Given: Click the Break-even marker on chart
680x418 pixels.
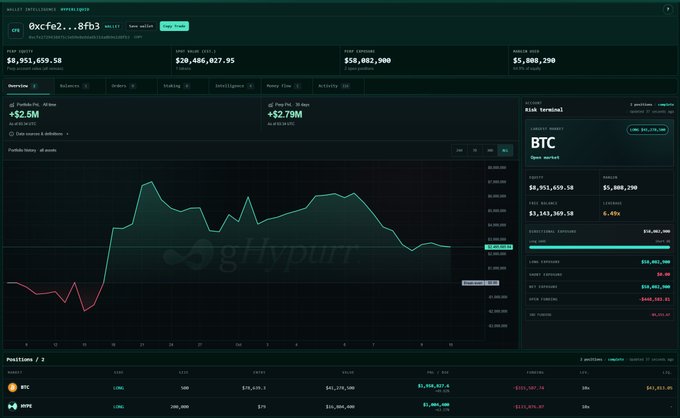Looking at the screenshot, I should 480,283.
